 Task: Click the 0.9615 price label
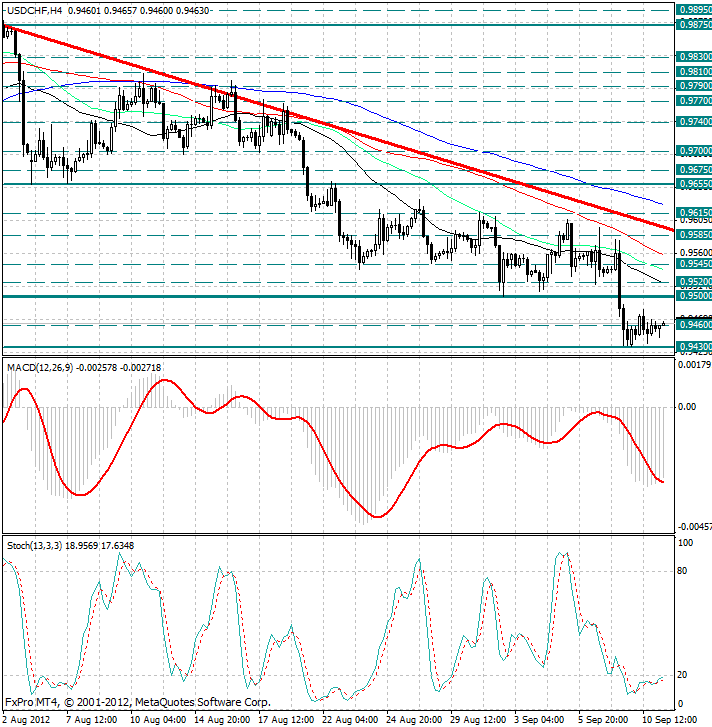click(x=693, y=212)
